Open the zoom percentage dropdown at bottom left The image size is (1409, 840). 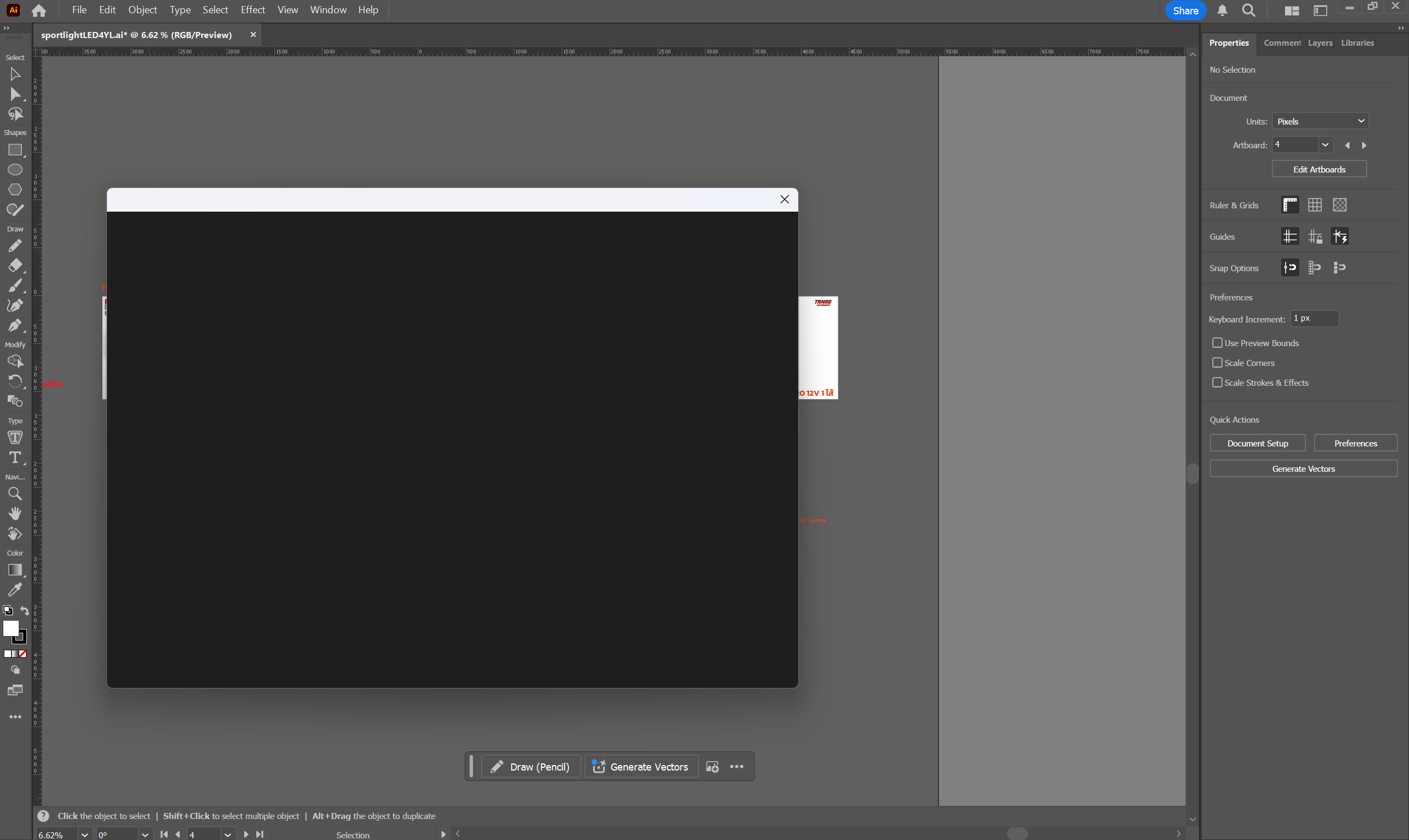pos(84,834)
